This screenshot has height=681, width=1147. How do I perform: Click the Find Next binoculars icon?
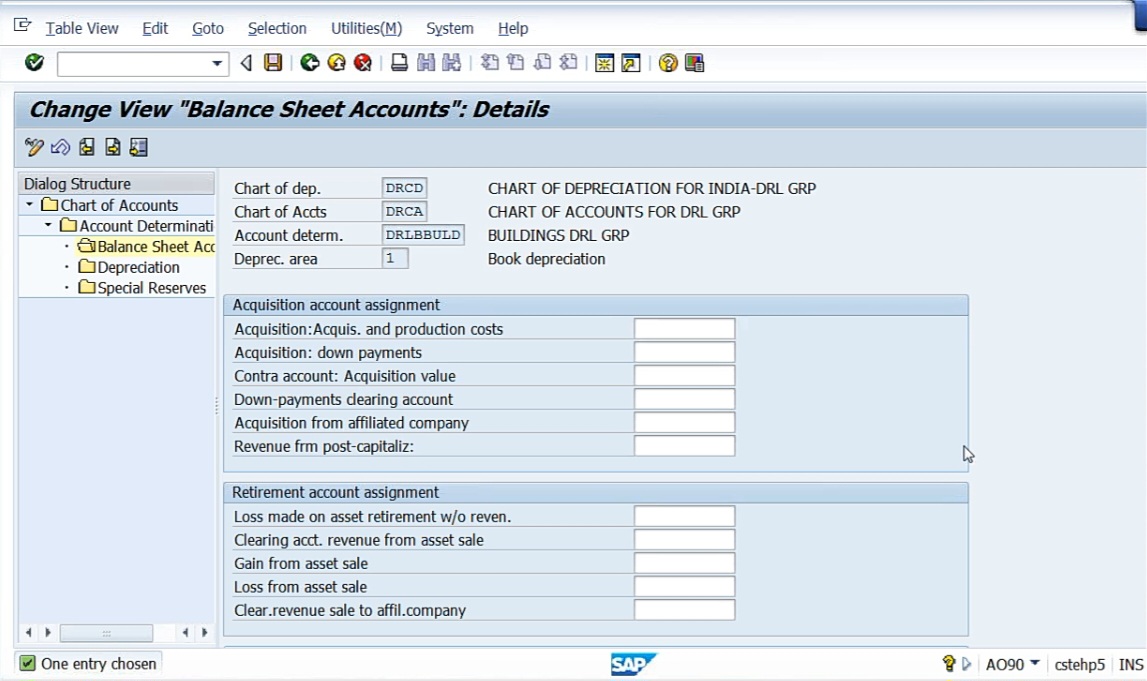click(452, 63)
